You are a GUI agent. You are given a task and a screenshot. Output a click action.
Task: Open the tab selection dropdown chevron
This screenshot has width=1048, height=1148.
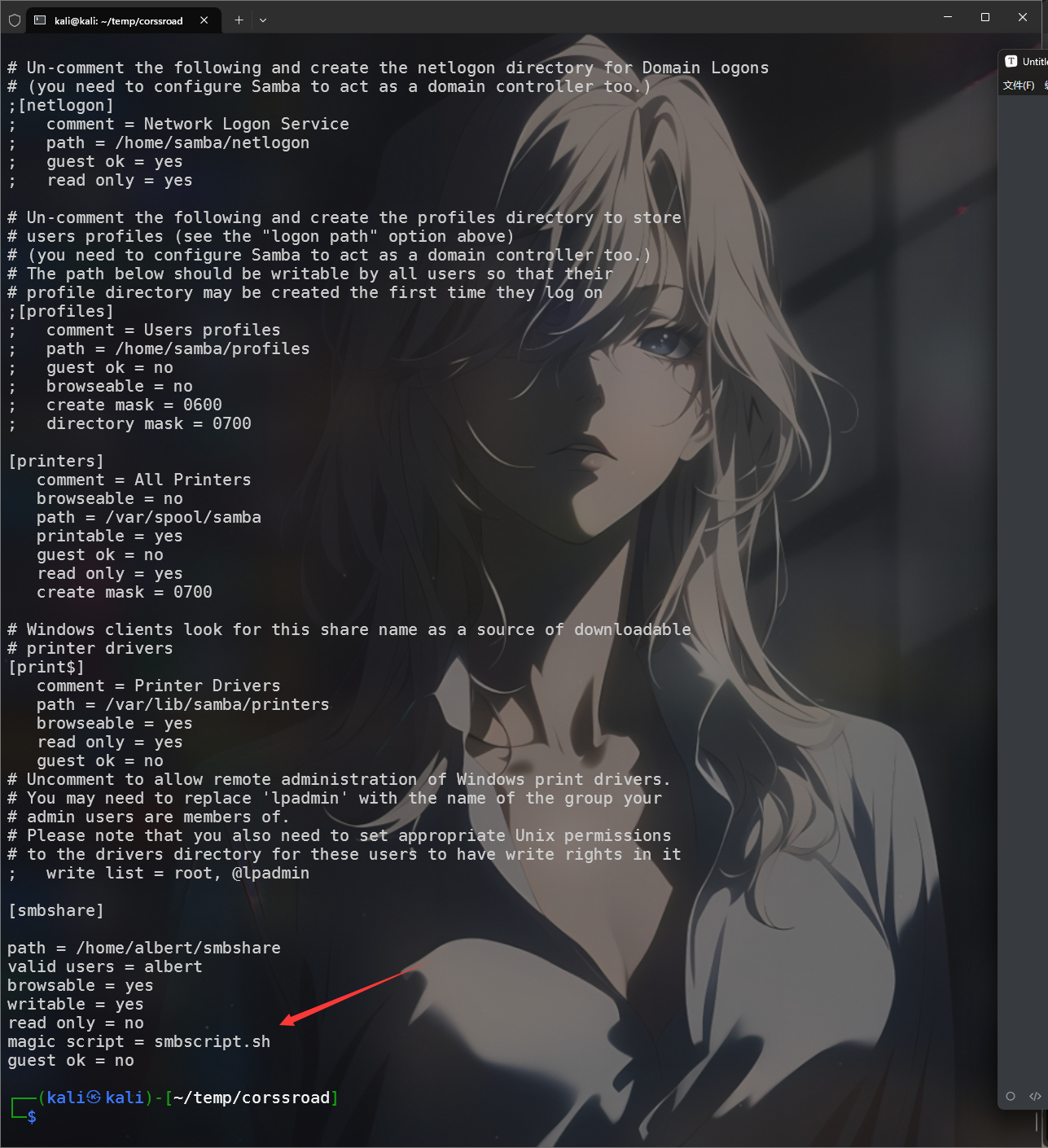coord(262,20)
